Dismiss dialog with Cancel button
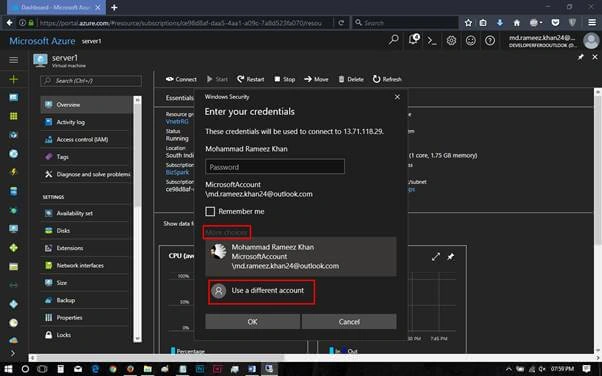The width and height of the screenshot is (602, 376). coord(349,322)
